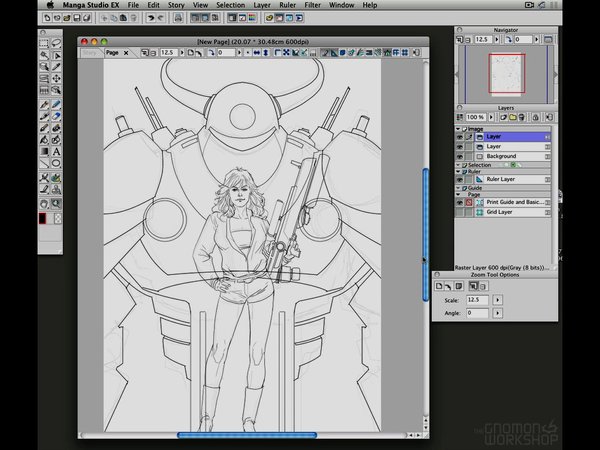Open the Filter menu
The width and height of the screenshot is (600, 450).
pos(313,5)
